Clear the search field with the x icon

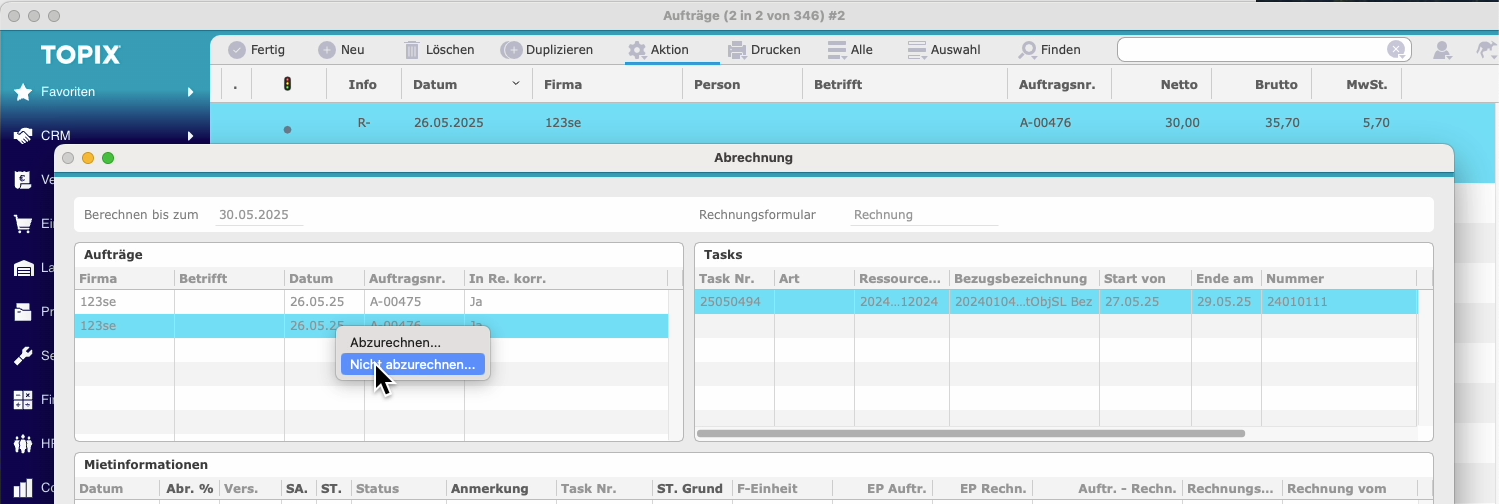pos(1395,49)
